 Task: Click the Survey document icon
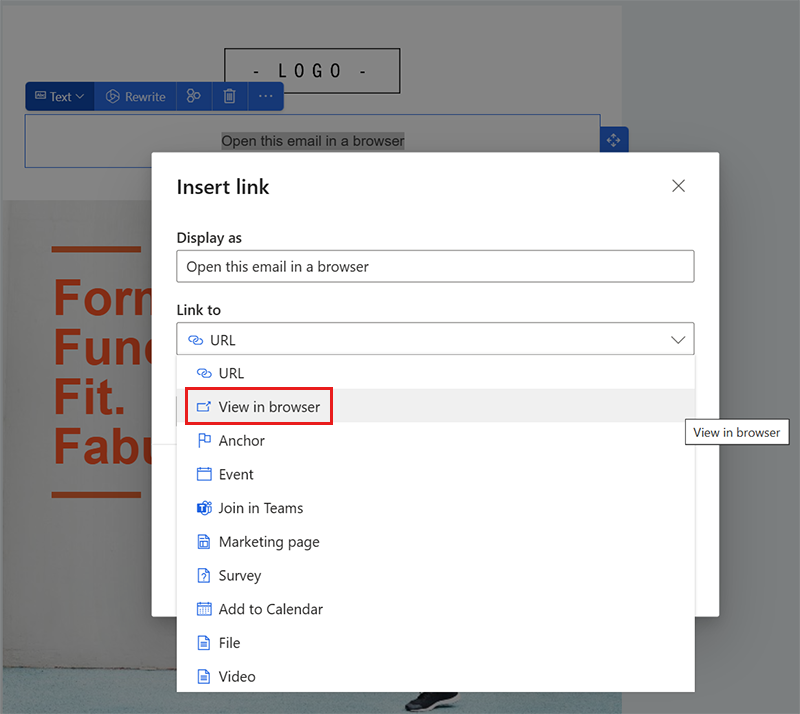click(204, 575)
